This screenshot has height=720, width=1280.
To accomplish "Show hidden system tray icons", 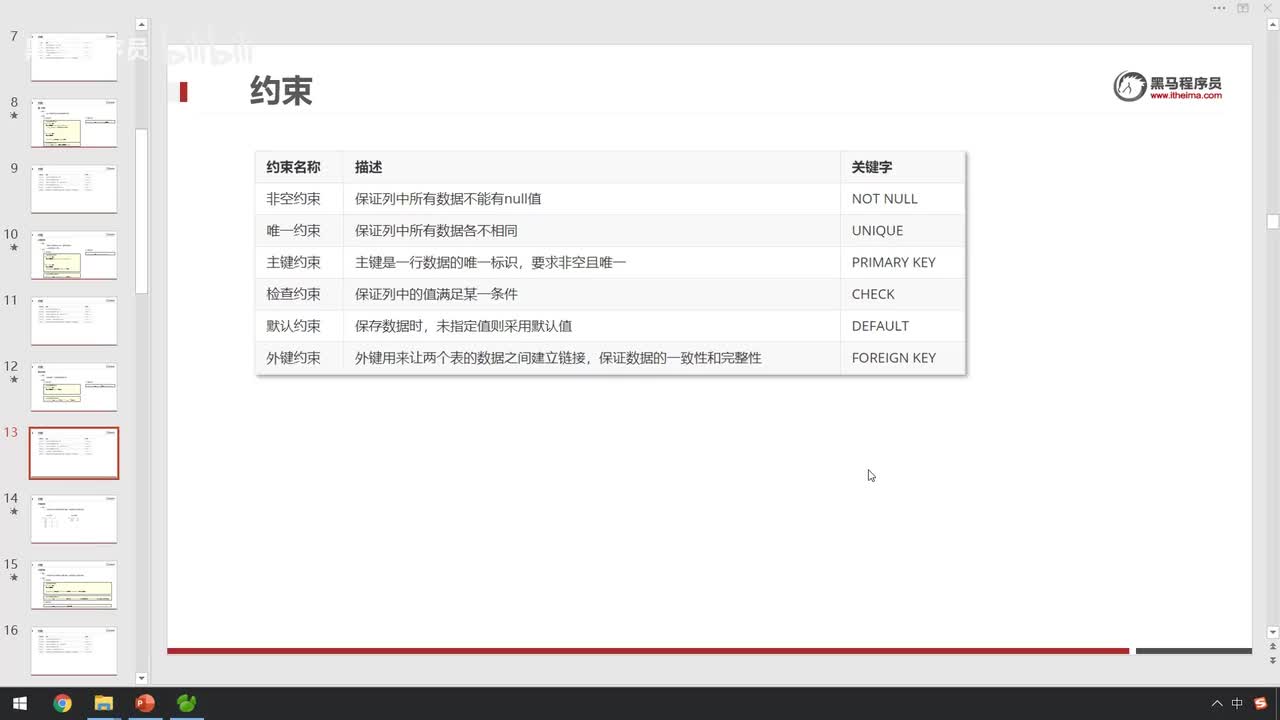I will pos(1216,704).
